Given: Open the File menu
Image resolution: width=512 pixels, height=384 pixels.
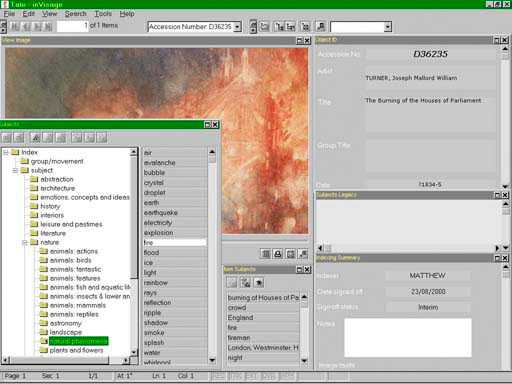Looking at the screenshot, I should pos(9,14).
